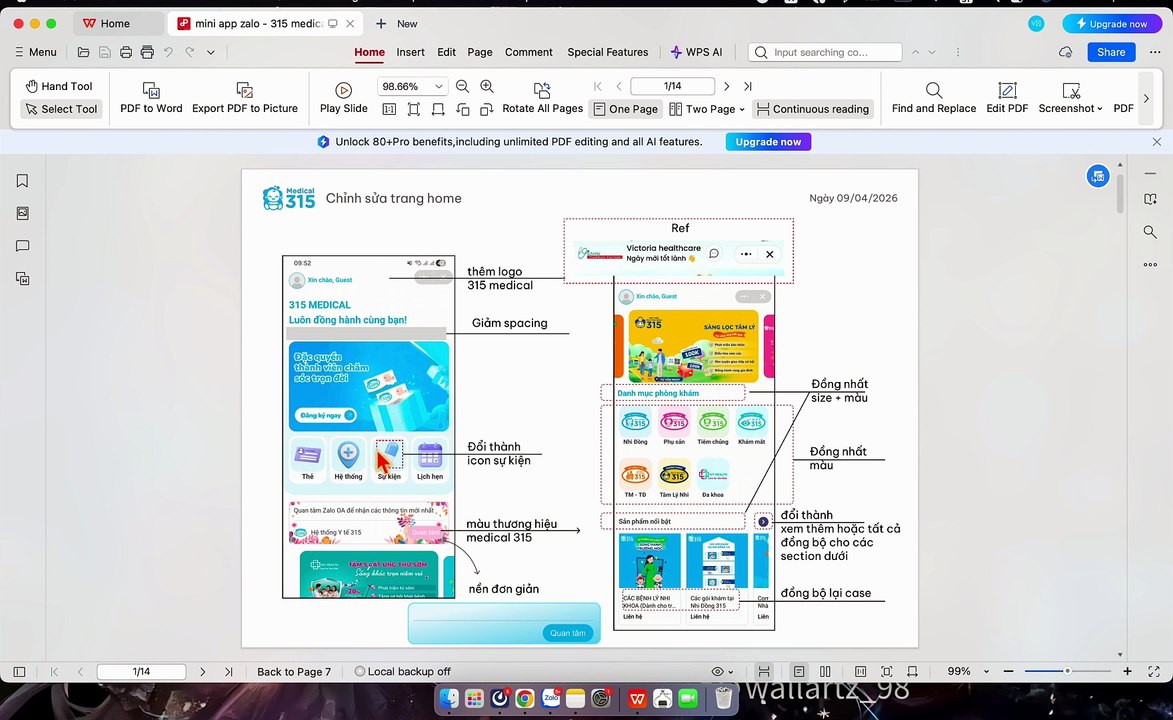
Task: Click Upgrade now in title bar
Action: point(1112,24)
